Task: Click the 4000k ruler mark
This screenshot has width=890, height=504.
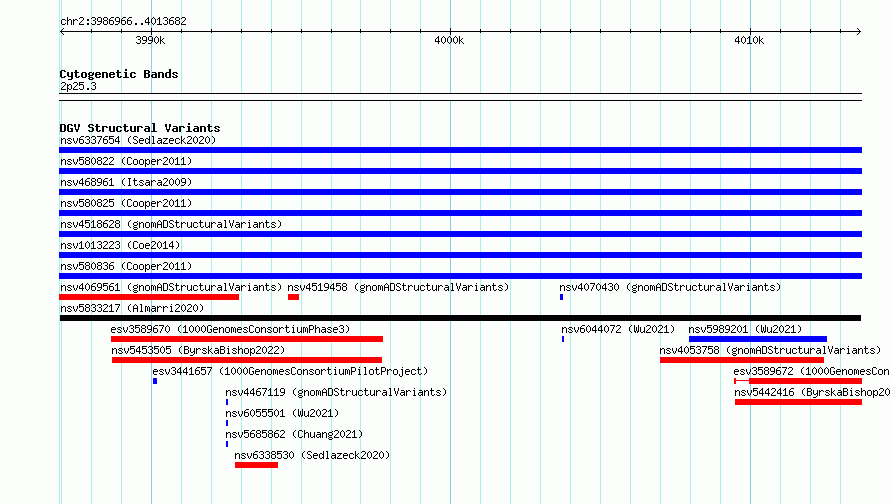Action: click(x=450, y=40)
